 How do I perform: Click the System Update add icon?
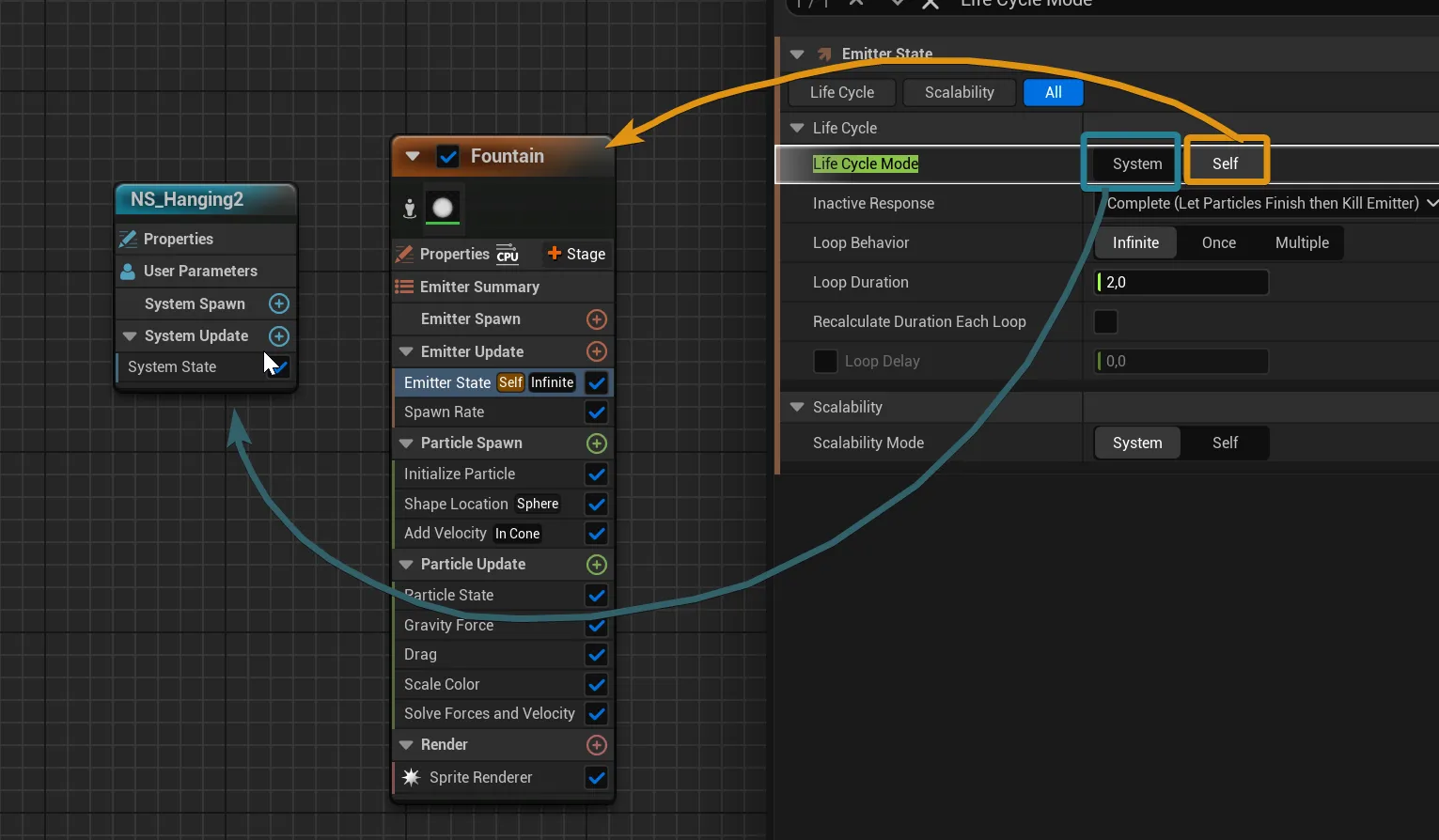click(x=279, y=336)
